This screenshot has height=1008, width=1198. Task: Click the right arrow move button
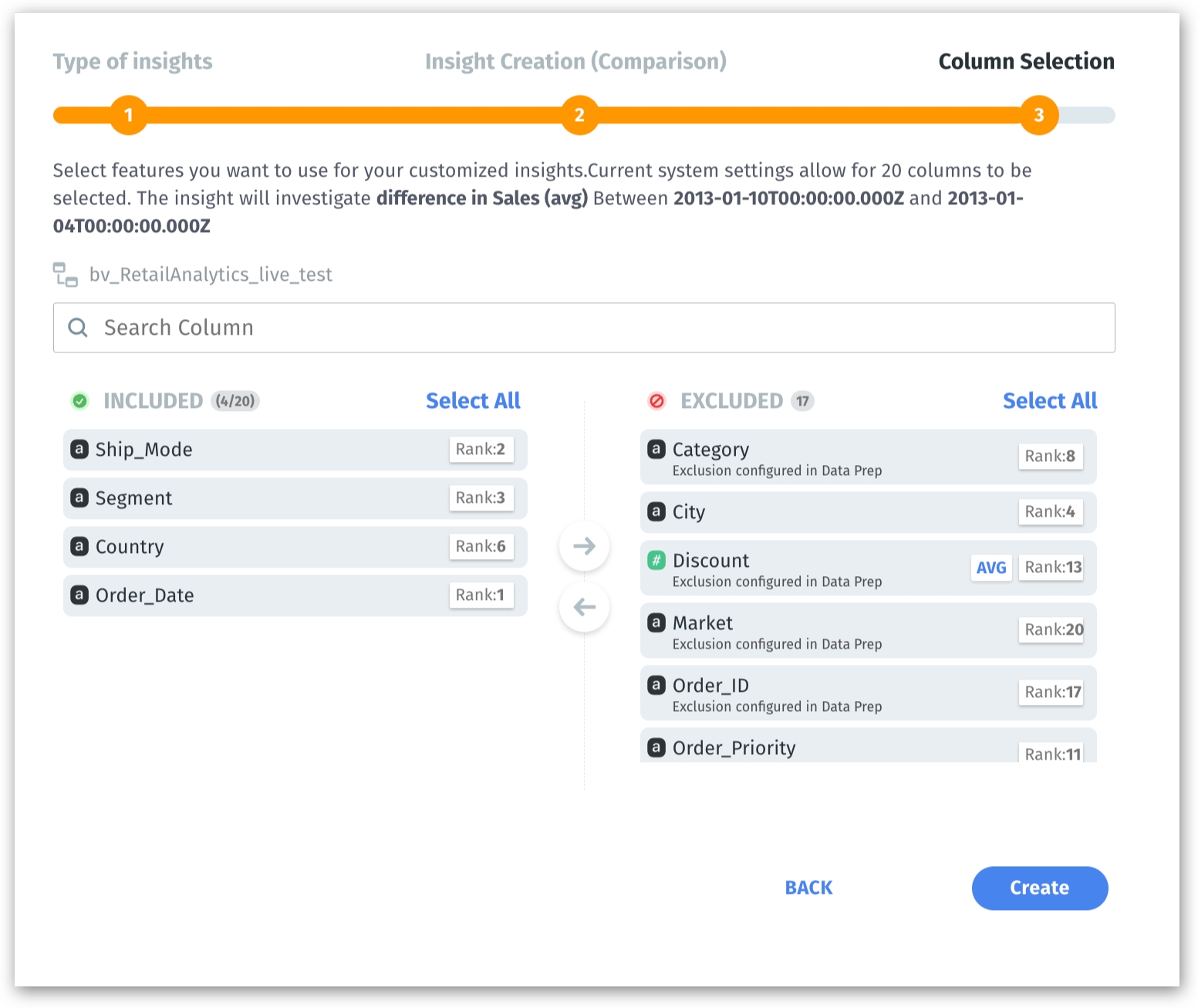pos(584,546)
